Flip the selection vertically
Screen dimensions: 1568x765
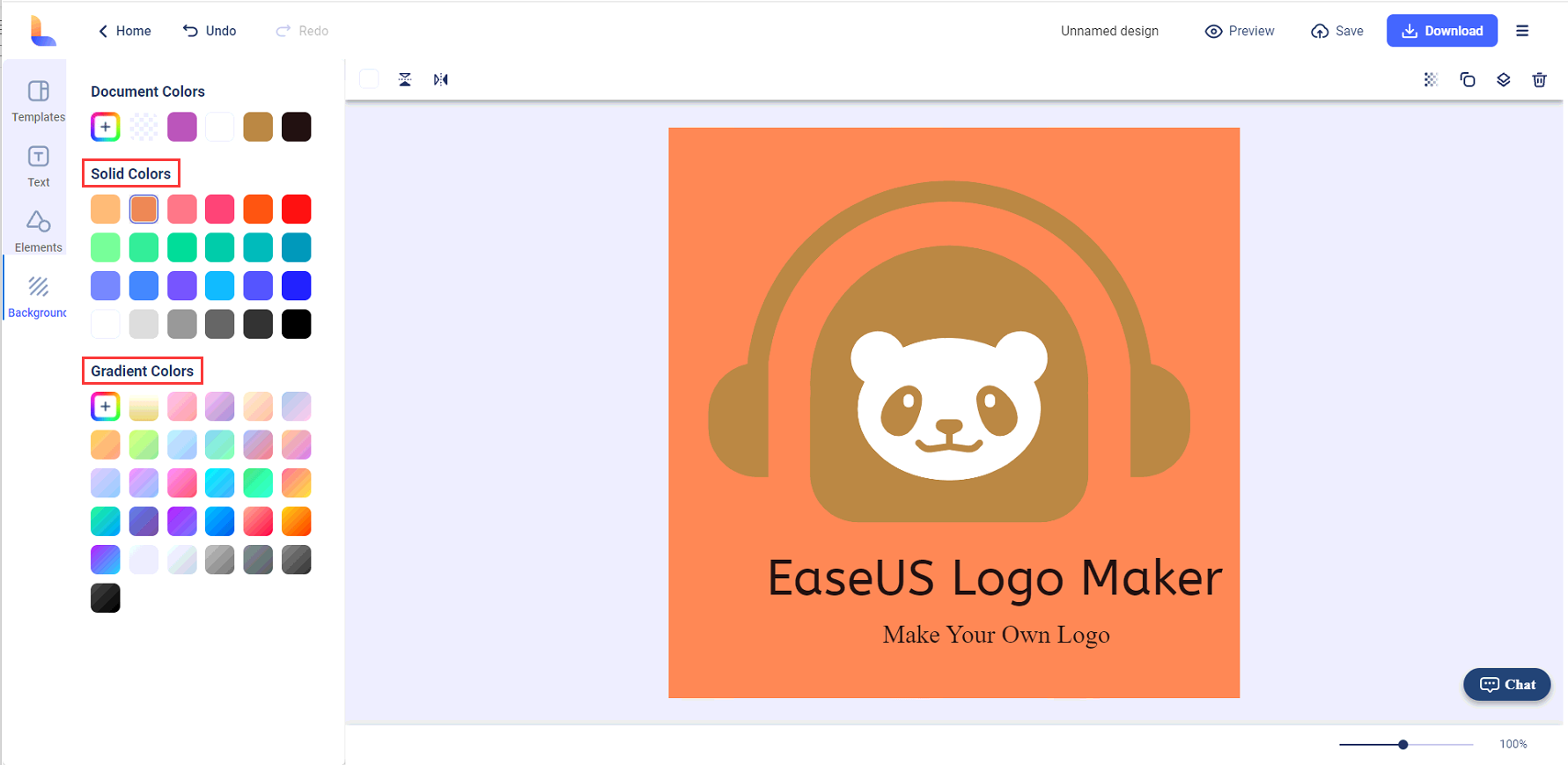point(405,79)
